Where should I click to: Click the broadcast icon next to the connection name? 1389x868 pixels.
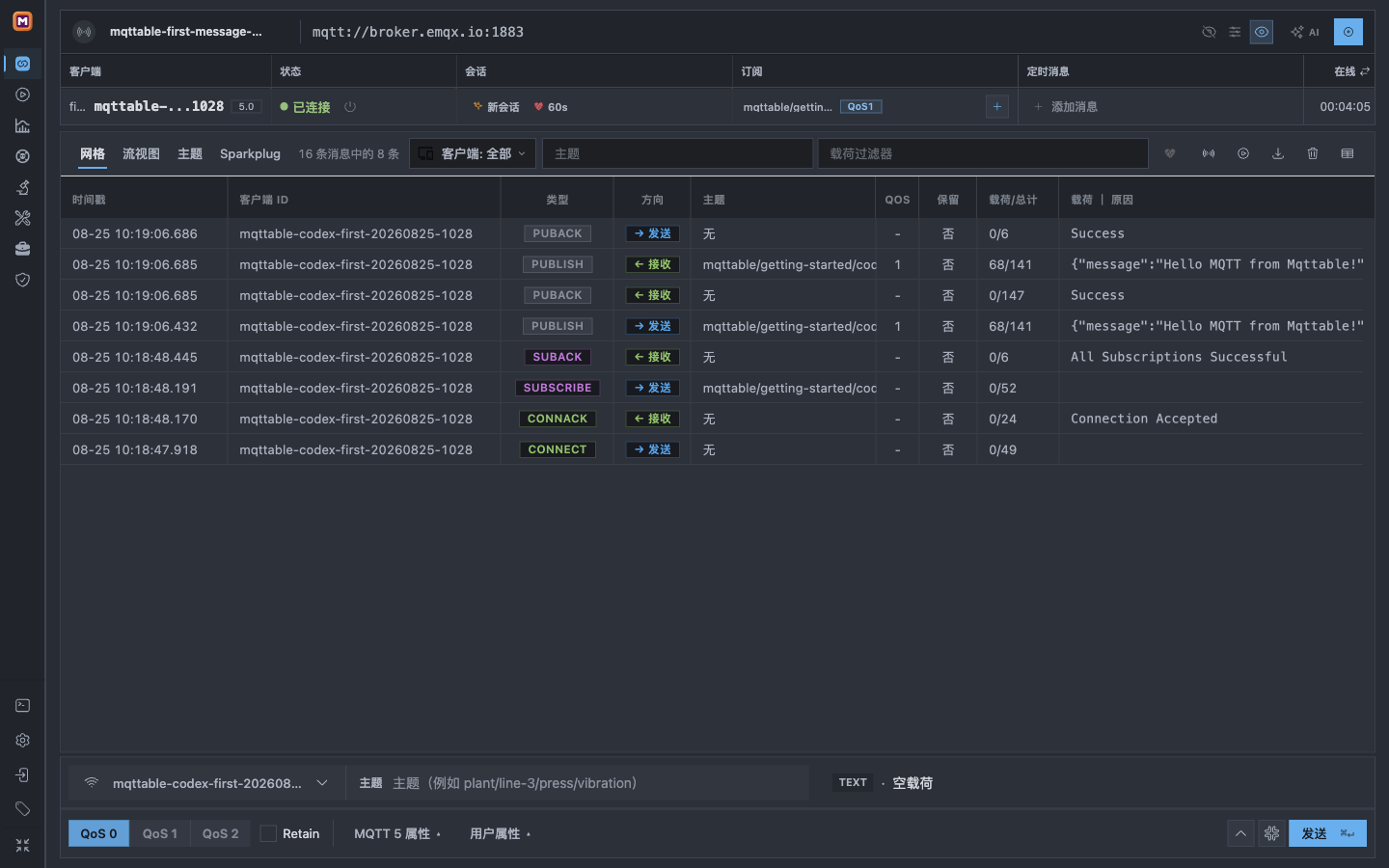click(85, 32)
